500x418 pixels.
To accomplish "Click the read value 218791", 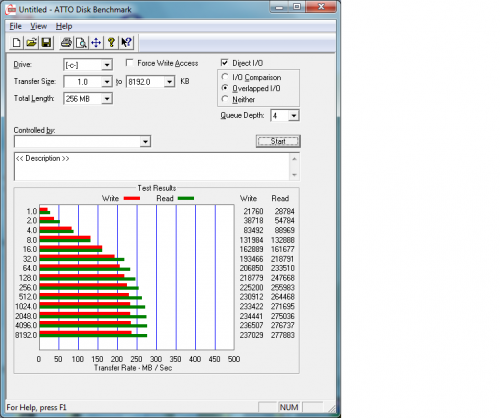I will point(283,259).
